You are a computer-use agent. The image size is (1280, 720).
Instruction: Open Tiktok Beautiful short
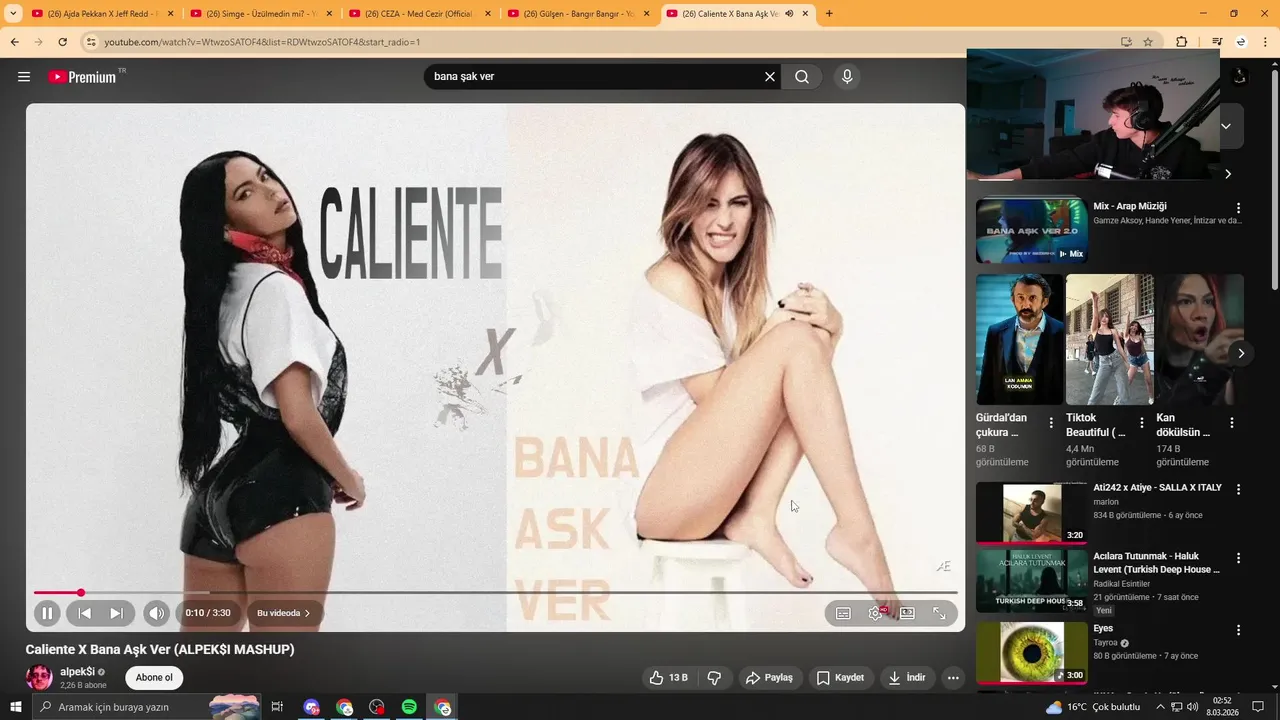[x=1110, y=339]
